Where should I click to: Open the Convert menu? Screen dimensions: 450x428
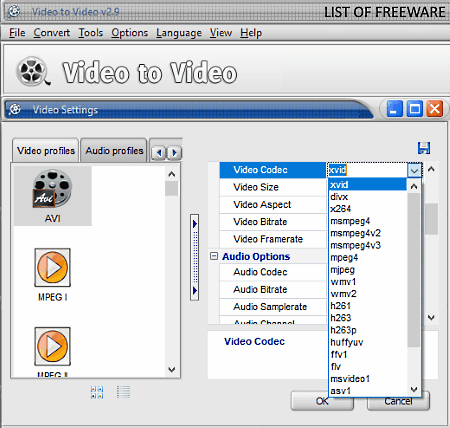[x=52, y=33]
